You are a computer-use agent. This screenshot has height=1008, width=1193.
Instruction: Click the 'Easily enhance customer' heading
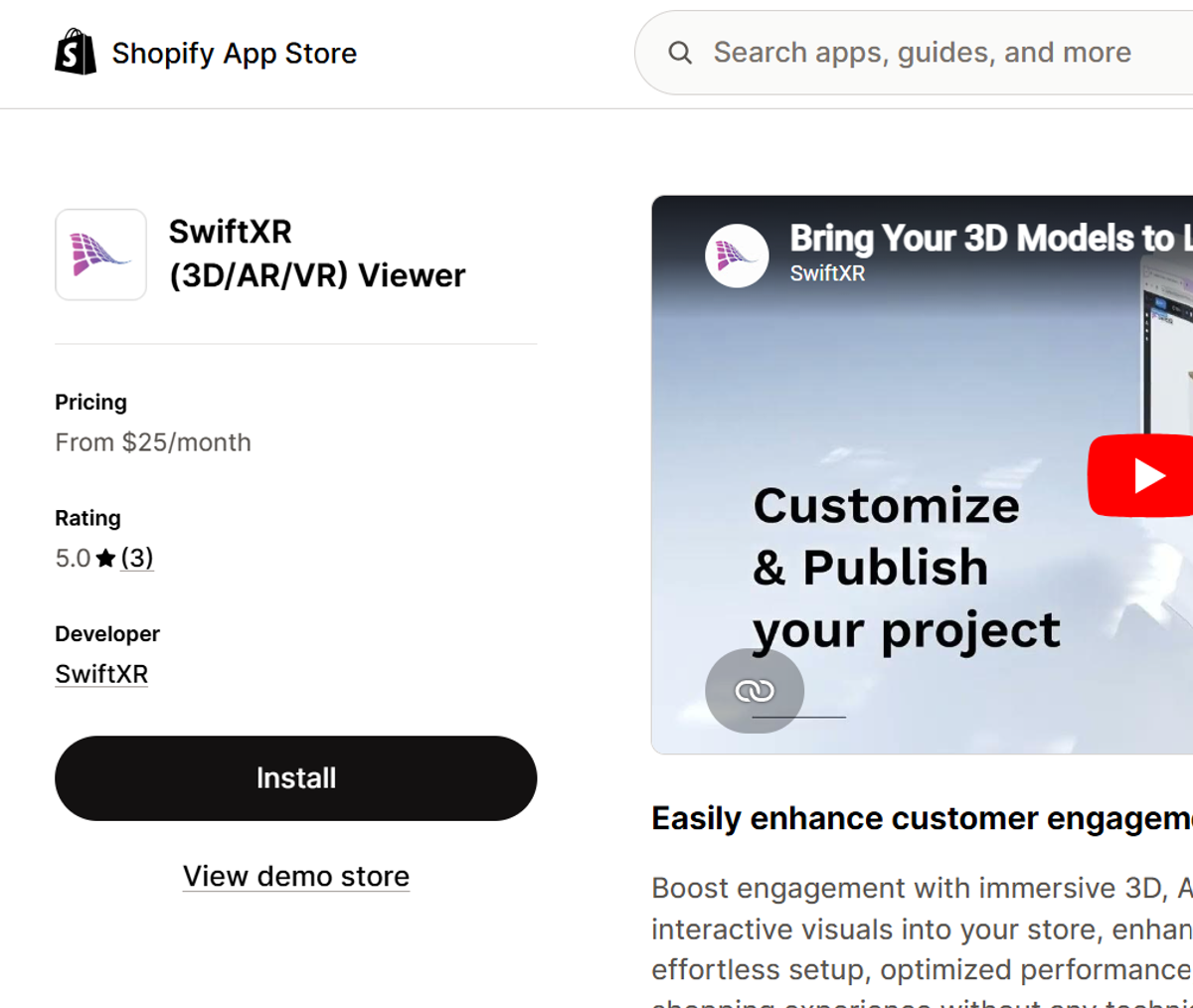pyautogui.click(x=922, y=818)
